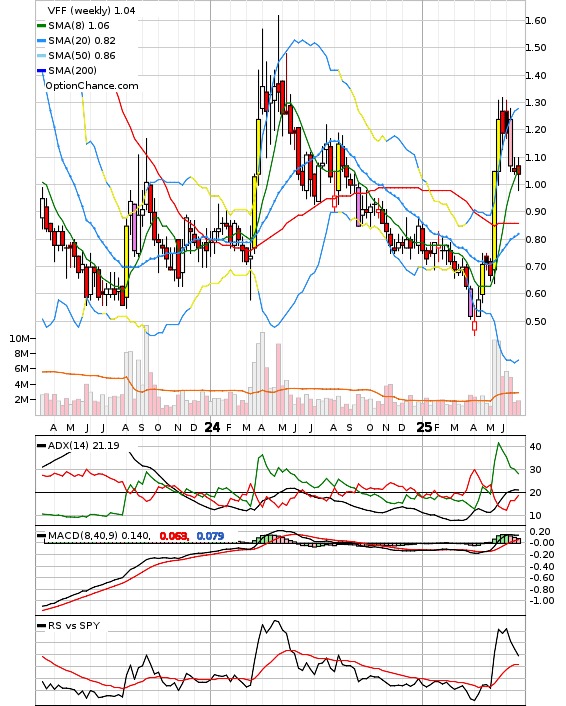Click the 24 year marker on time axis

[x=212, y=427]
